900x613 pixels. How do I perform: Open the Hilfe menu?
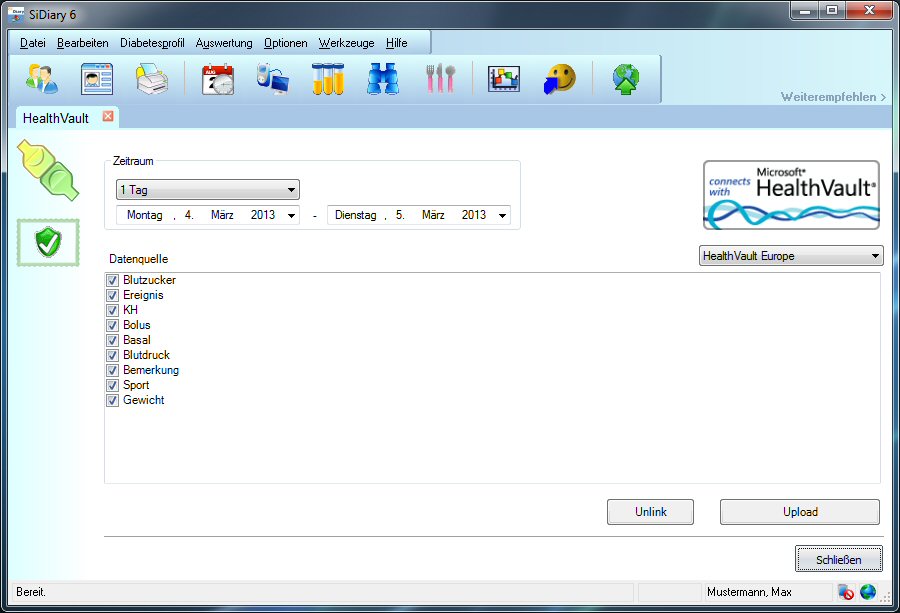point(397,43)
